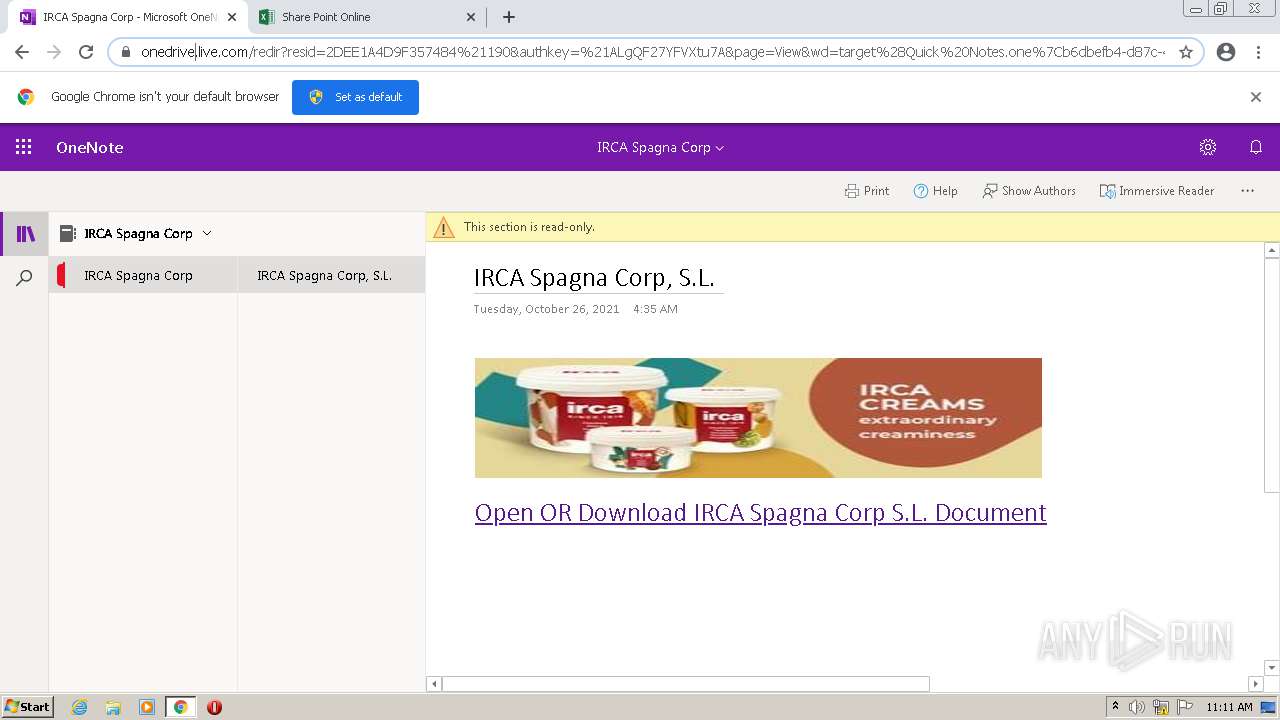Open the Windows Start menu
1280x720 pixels.
[x=28, y=707]
